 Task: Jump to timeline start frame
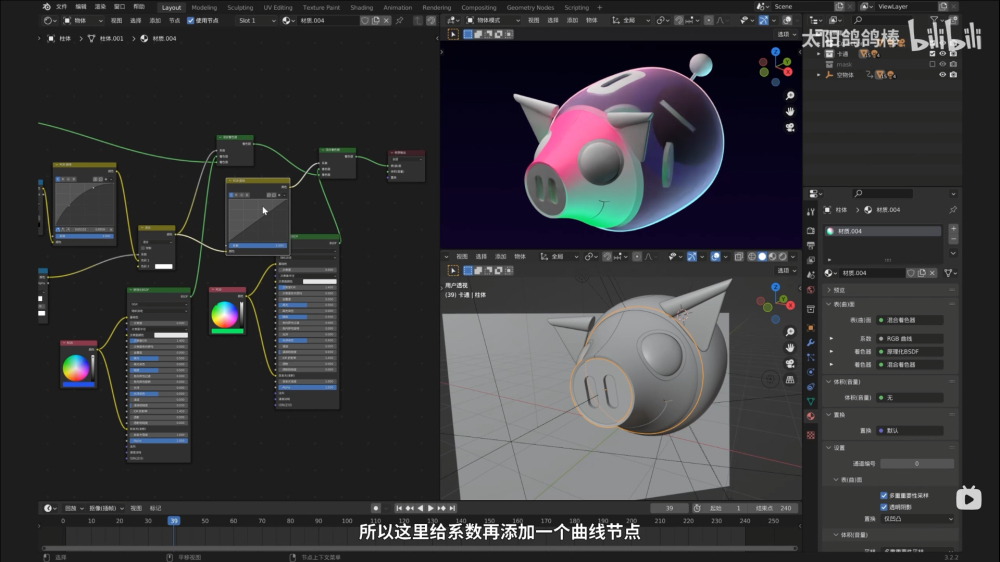399,508
